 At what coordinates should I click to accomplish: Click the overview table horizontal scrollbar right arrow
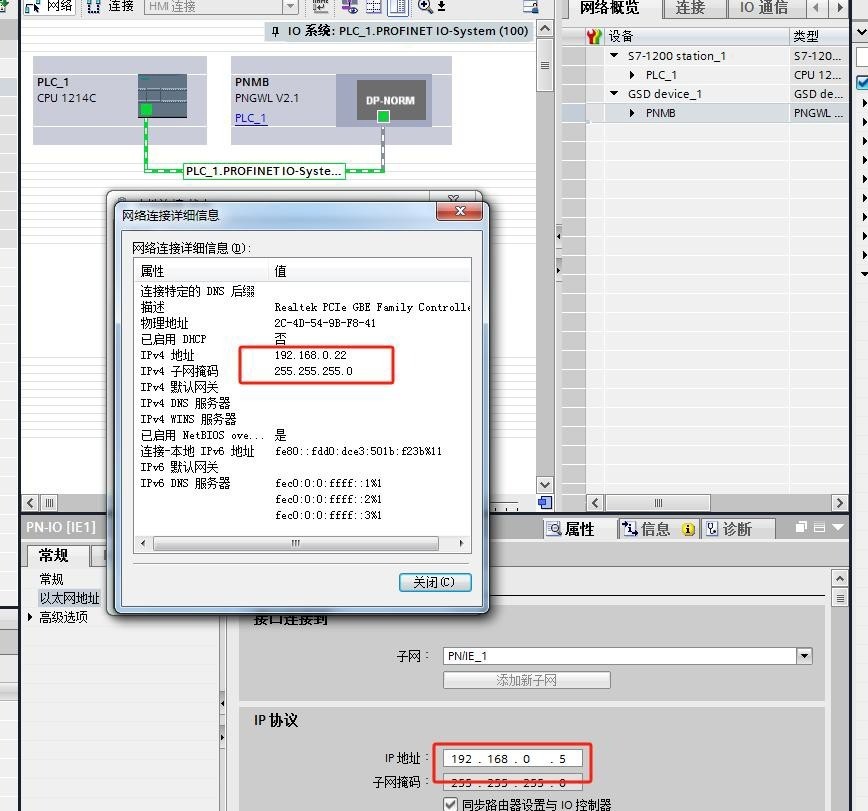pyautogui.click(x=840, y=503)
